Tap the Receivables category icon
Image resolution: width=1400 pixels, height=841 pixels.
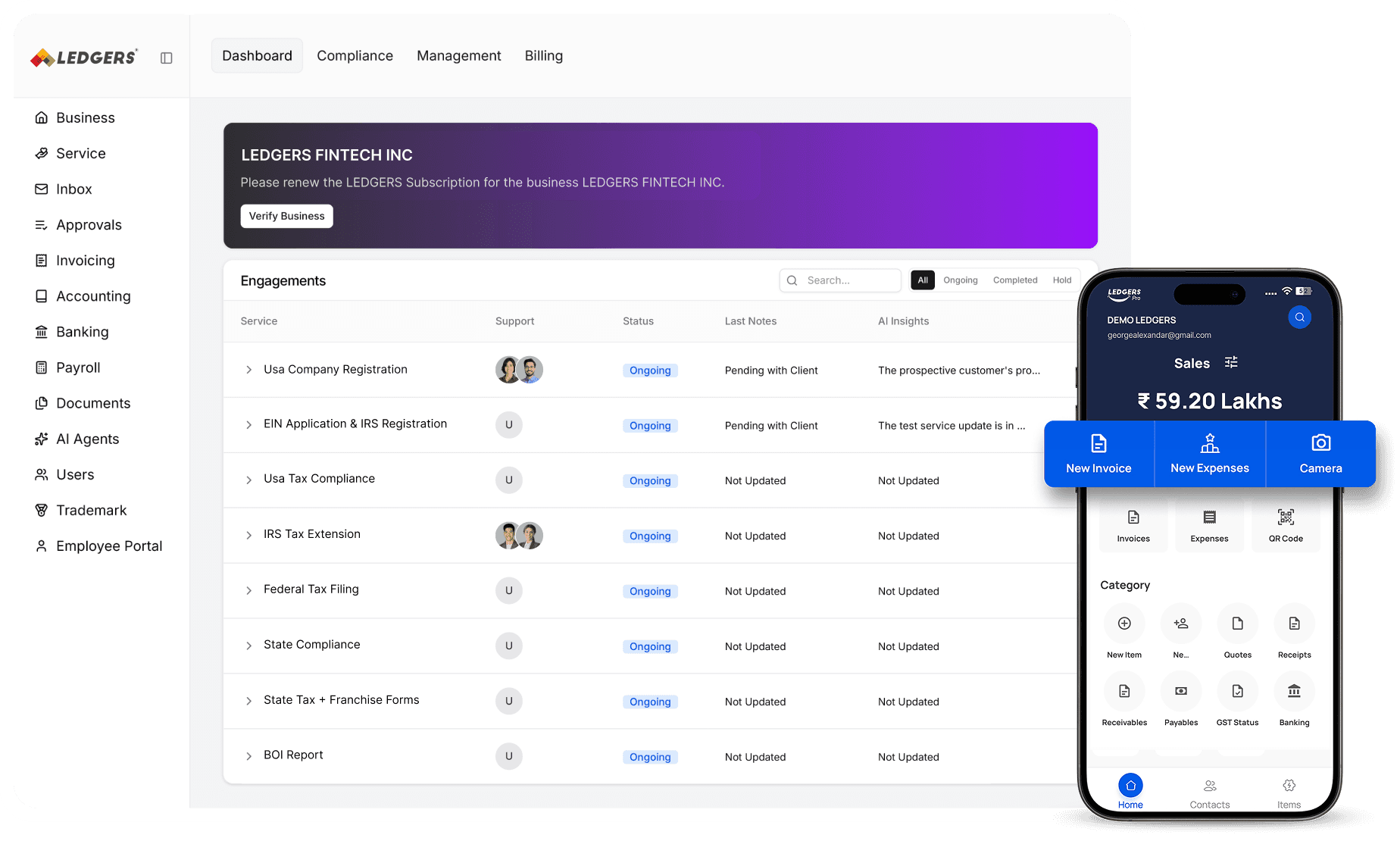click(1124, 691)
